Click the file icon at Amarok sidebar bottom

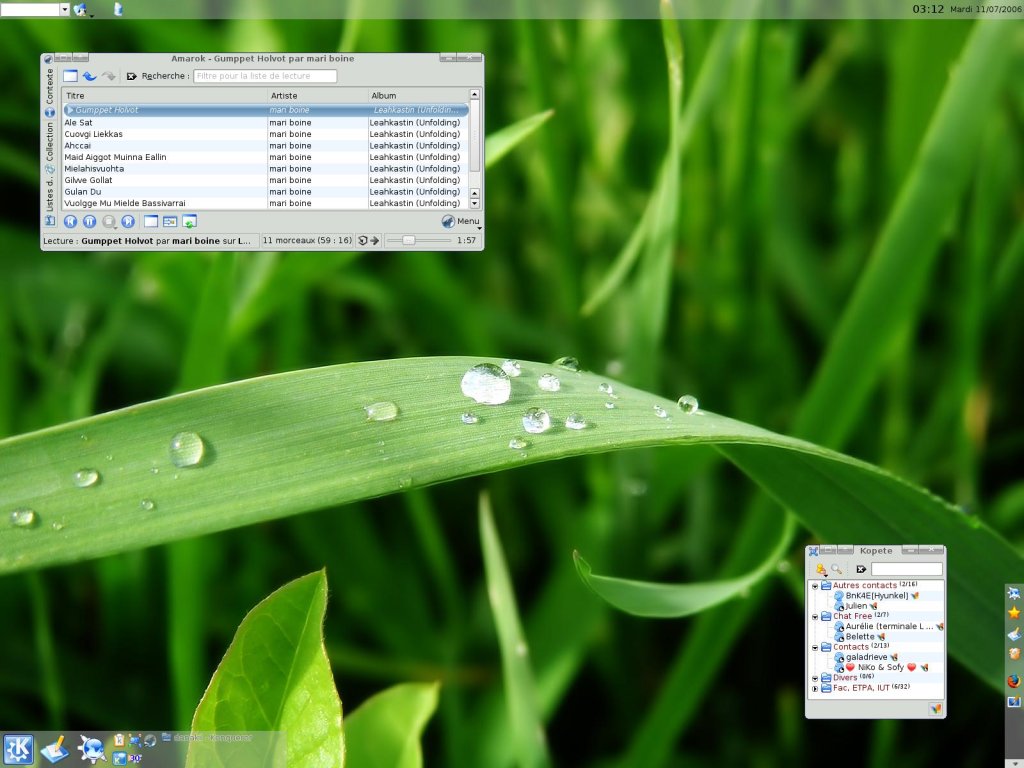(50, 221)
